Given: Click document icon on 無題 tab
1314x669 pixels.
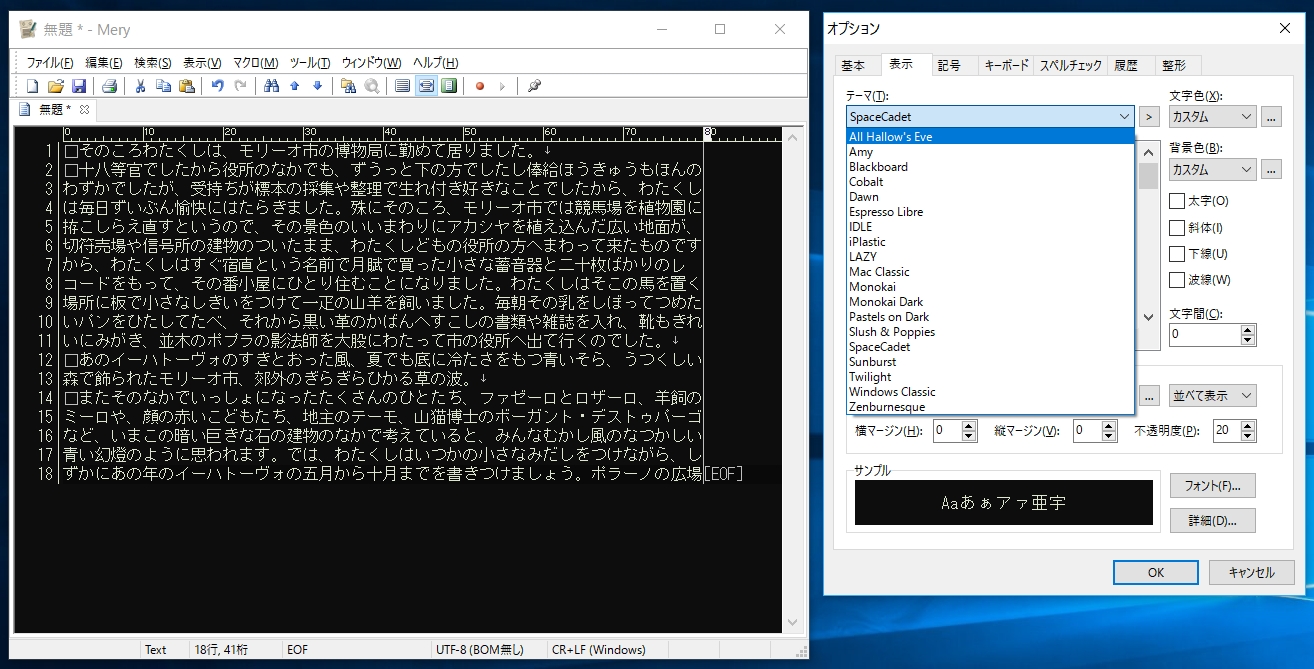Looking at the screenshot, I should (x=25, y=110).
